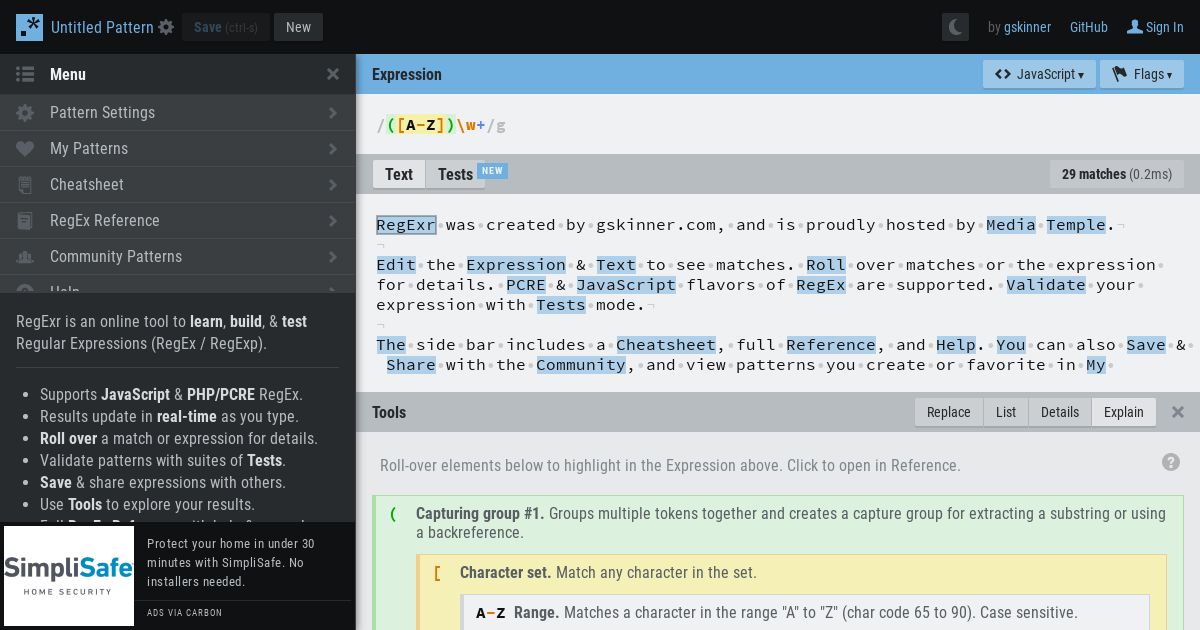1200x630 pixels.
Task: Click the highlighted match "Community" in text
Action: pos(581,365)
